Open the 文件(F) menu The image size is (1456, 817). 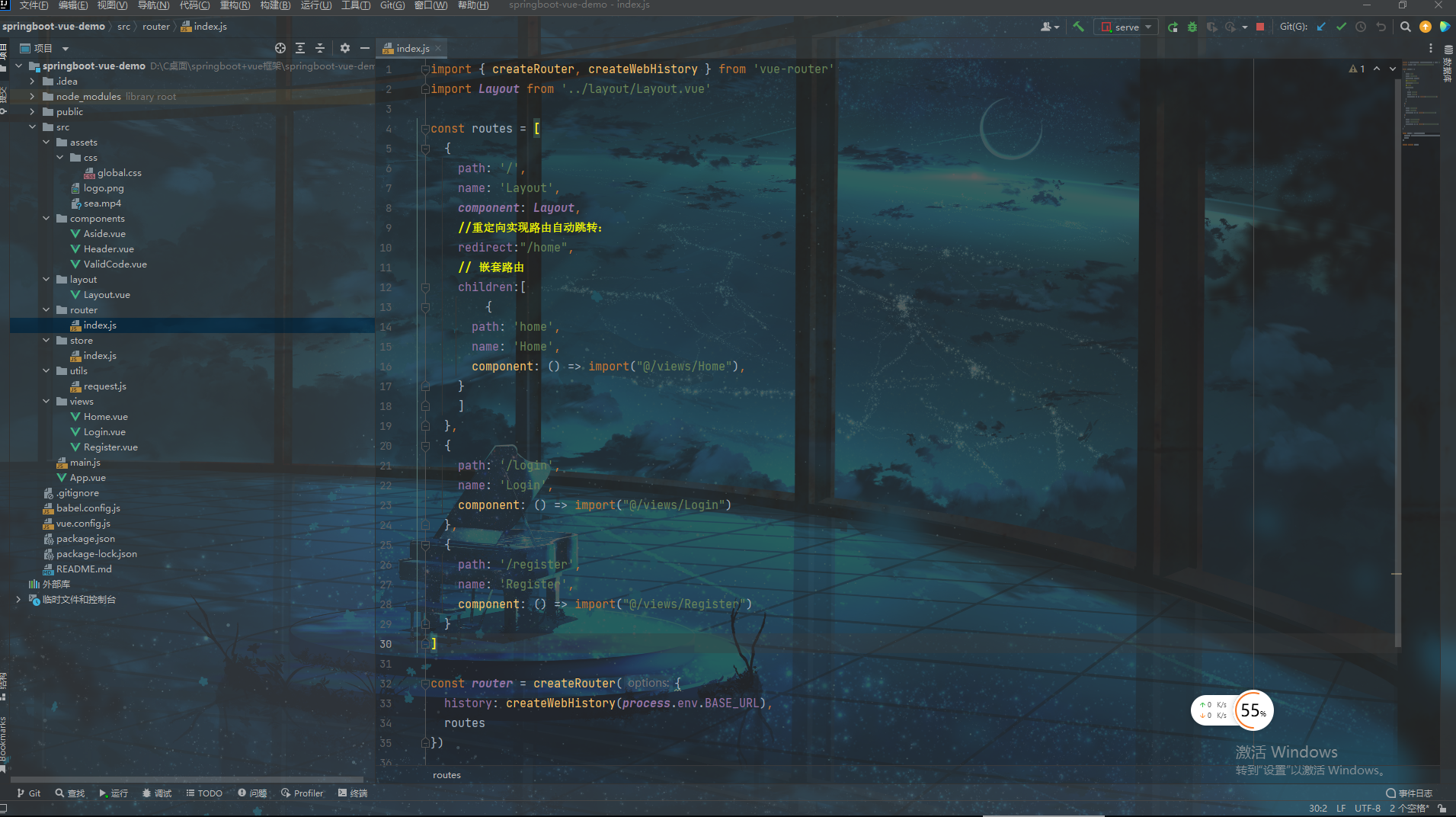coord(34,5)
